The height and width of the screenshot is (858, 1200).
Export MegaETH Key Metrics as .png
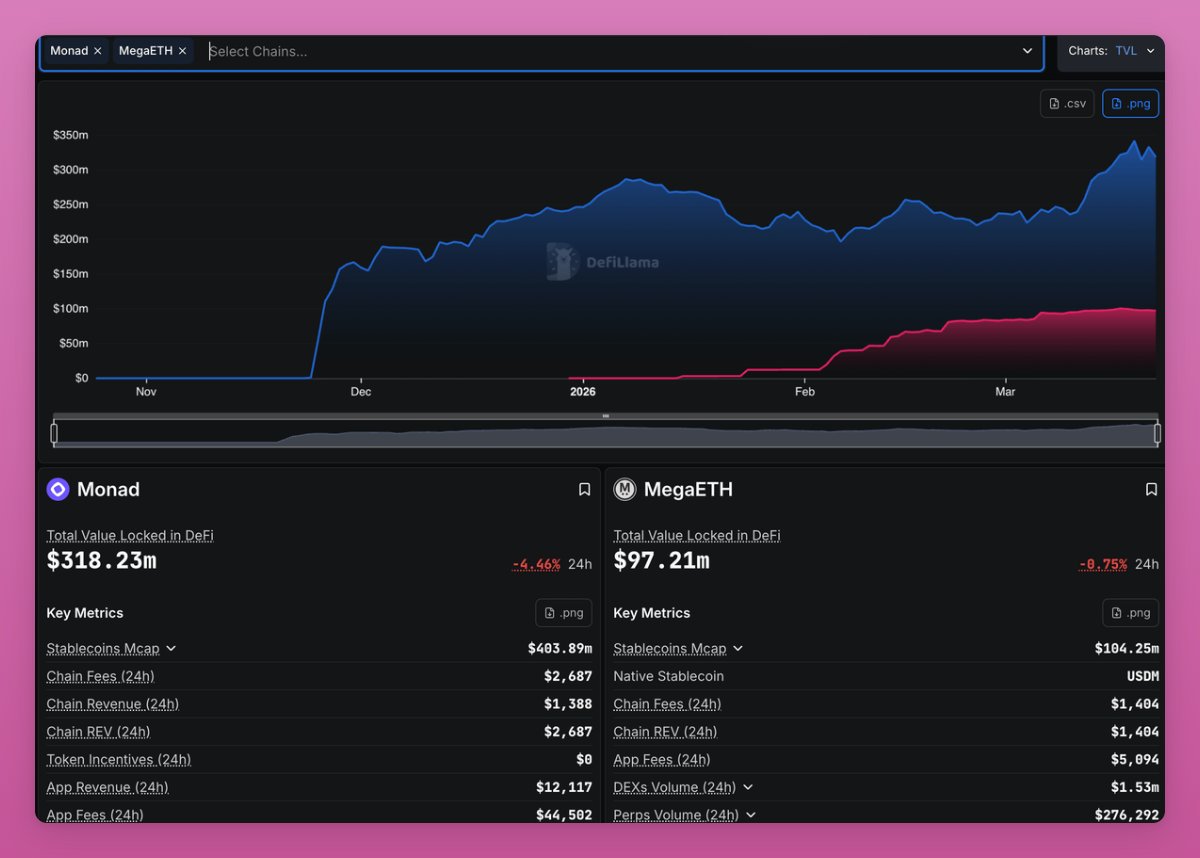tap(1130, 613)
